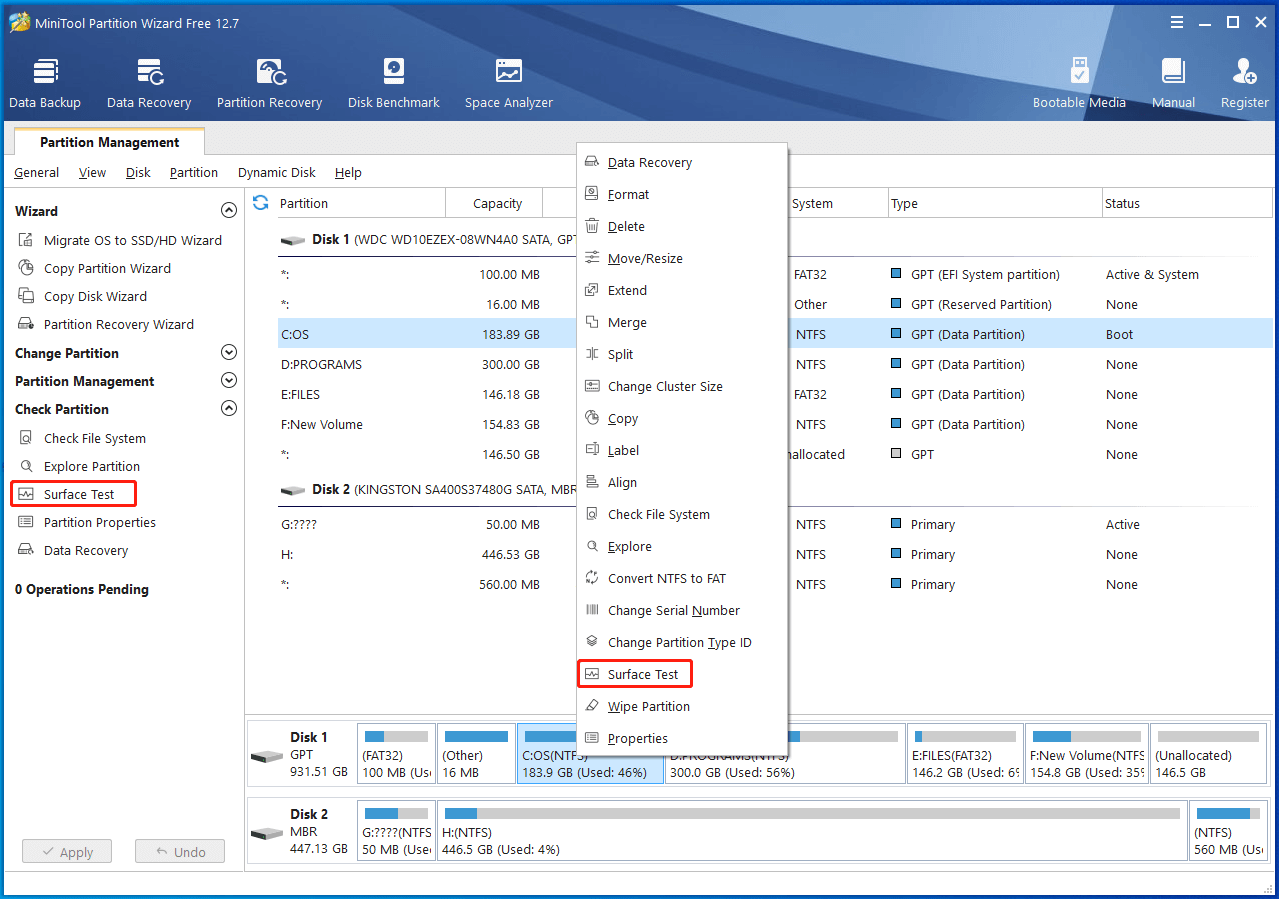
Task: Click the Undo button
Action: coord(180,852)
